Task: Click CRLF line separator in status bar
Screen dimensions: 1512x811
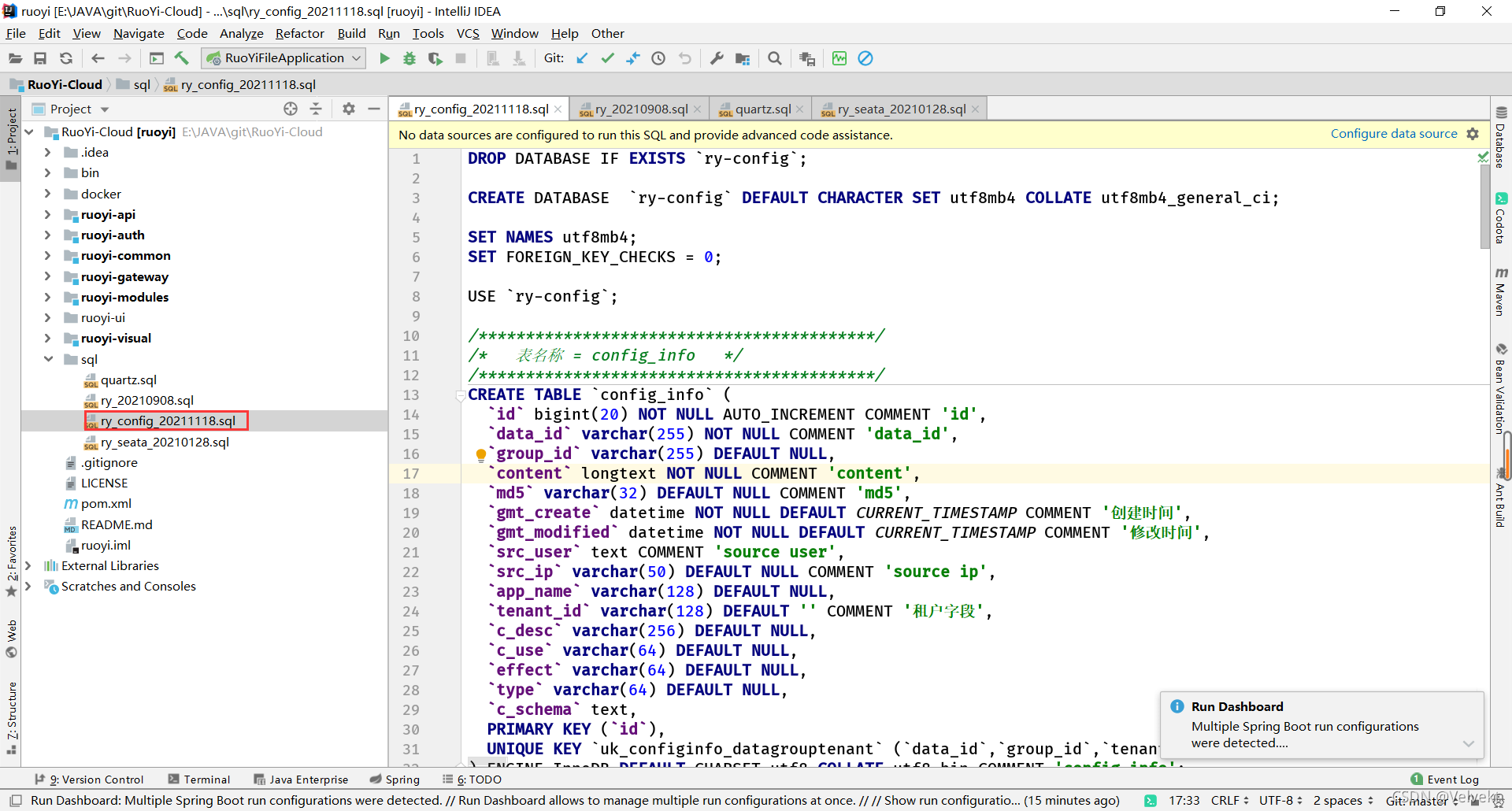Action: click(1229, 800)
